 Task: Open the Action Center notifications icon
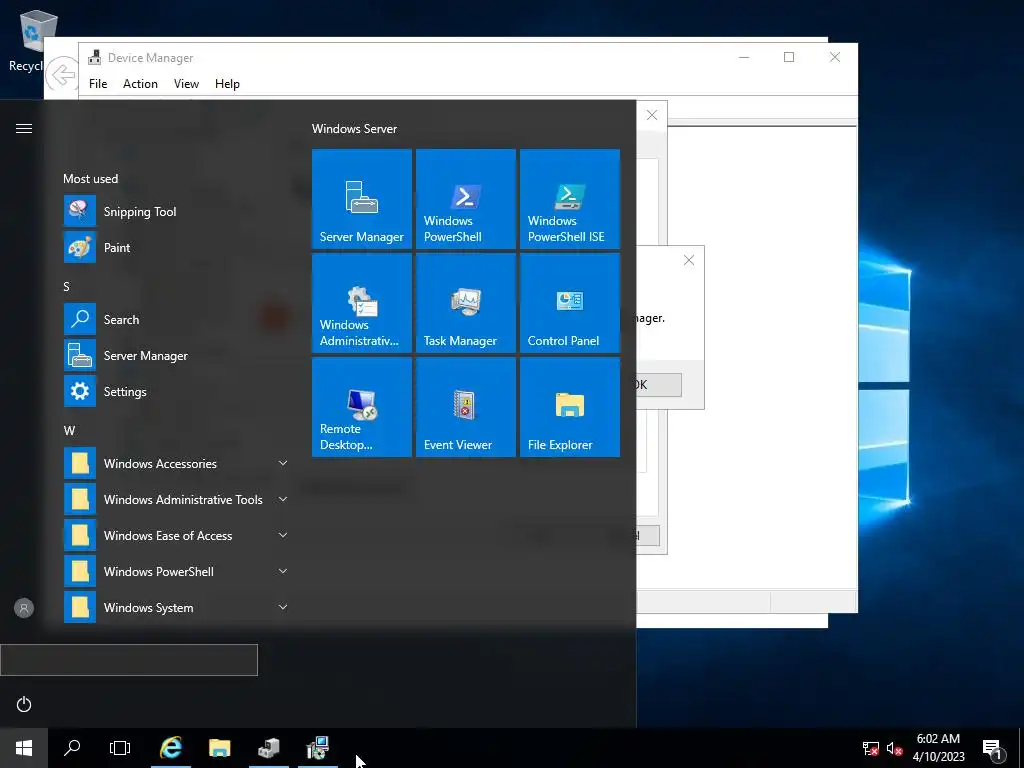pos(992,748)
